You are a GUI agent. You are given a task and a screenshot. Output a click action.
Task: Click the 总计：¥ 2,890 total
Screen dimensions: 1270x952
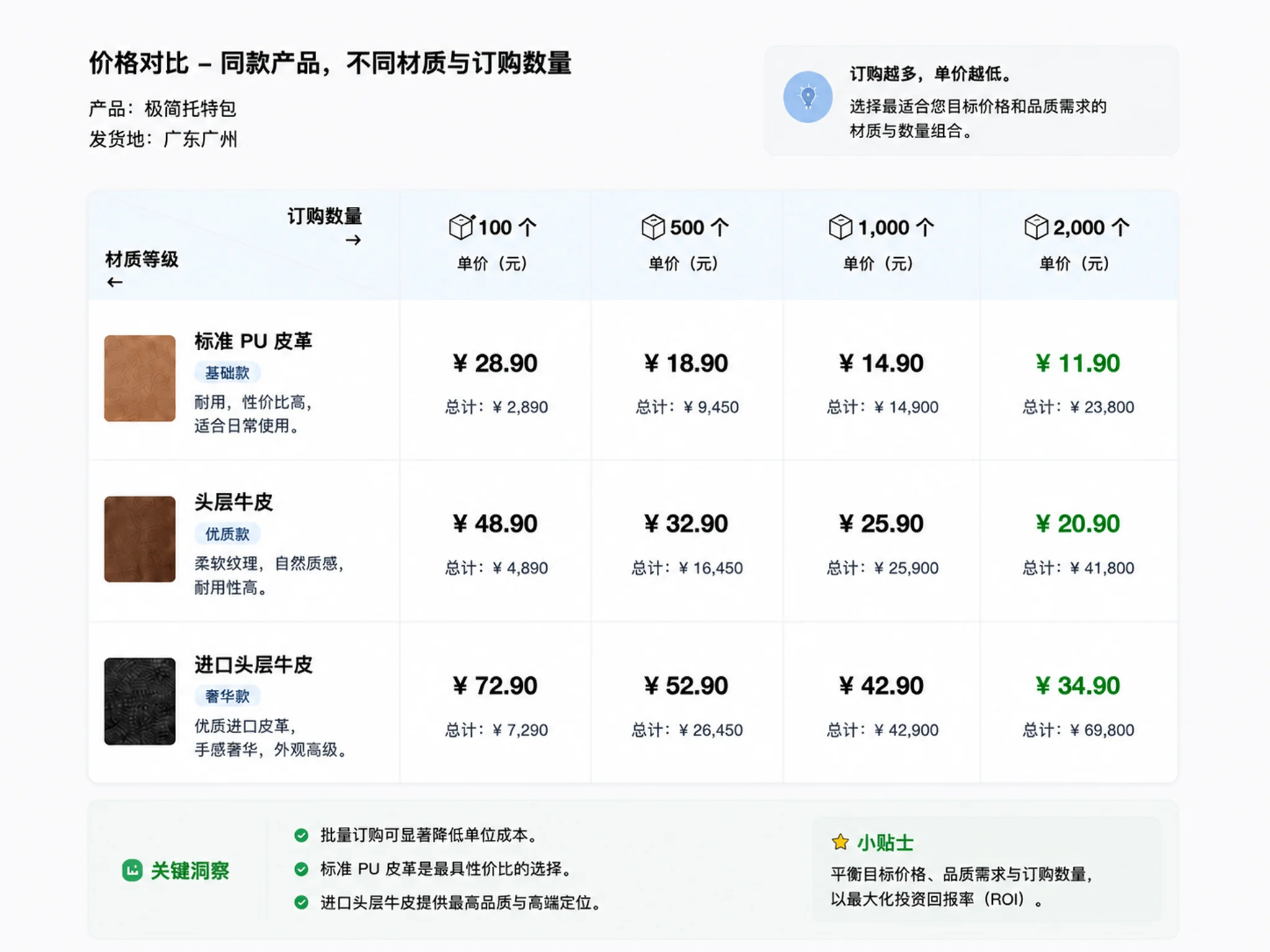click(x=496, y=407)
